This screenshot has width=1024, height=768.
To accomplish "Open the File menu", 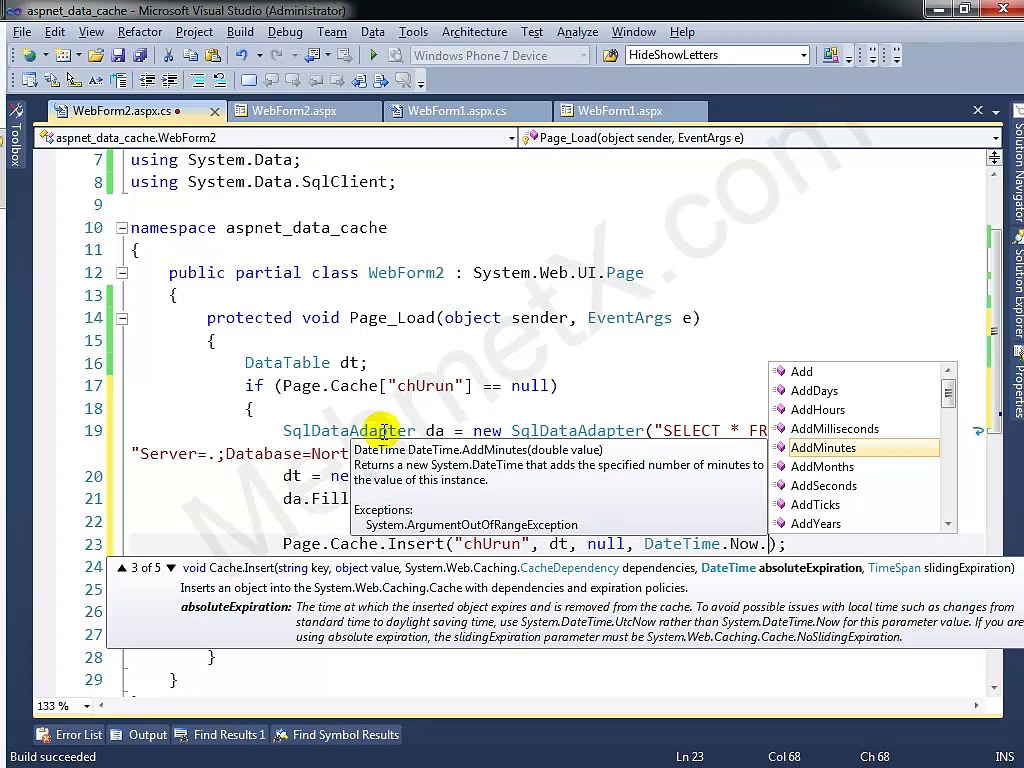I will [22, 32].
